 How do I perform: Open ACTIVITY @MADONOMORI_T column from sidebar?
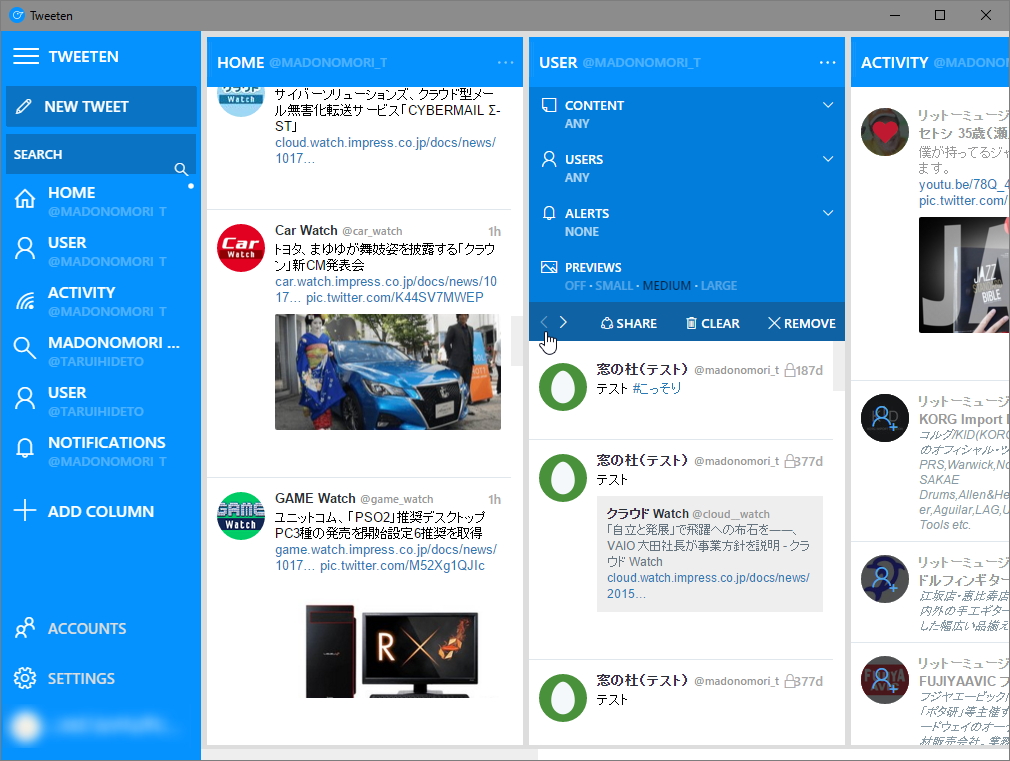(101, 301)
